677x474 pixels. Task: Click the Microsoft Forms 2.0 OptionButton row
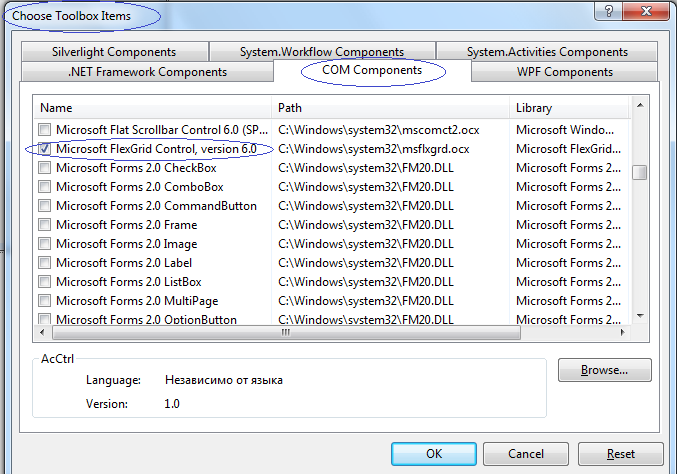tap(332, 319)
